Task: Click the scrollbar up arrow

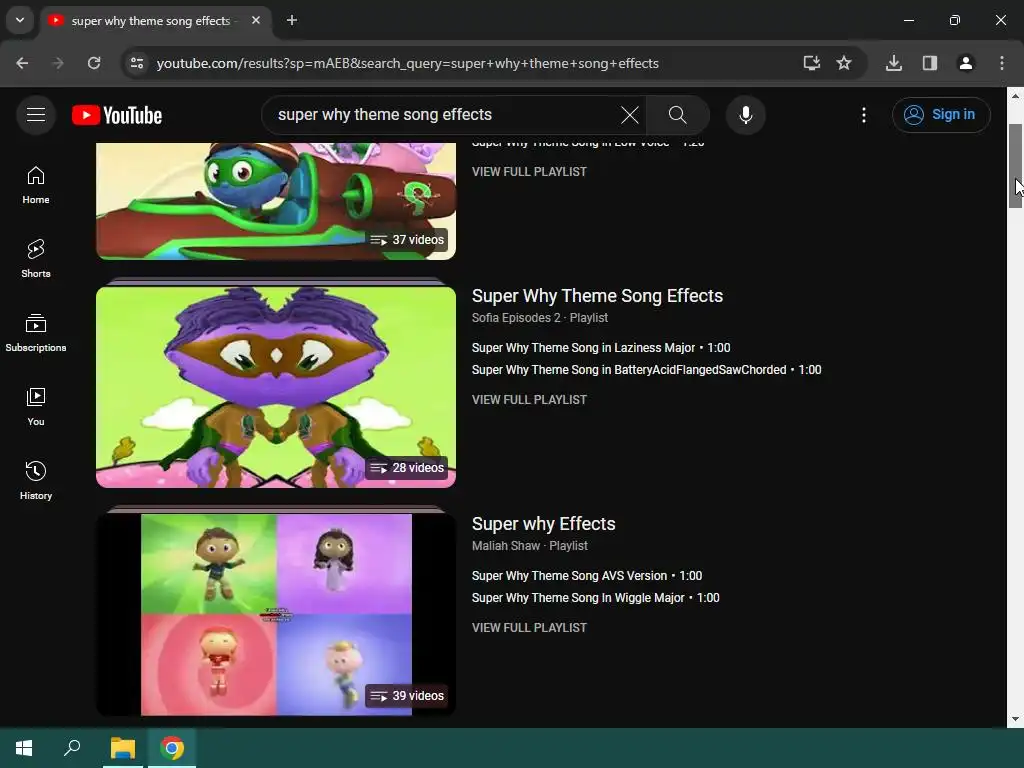Action: coord(1015,95)
